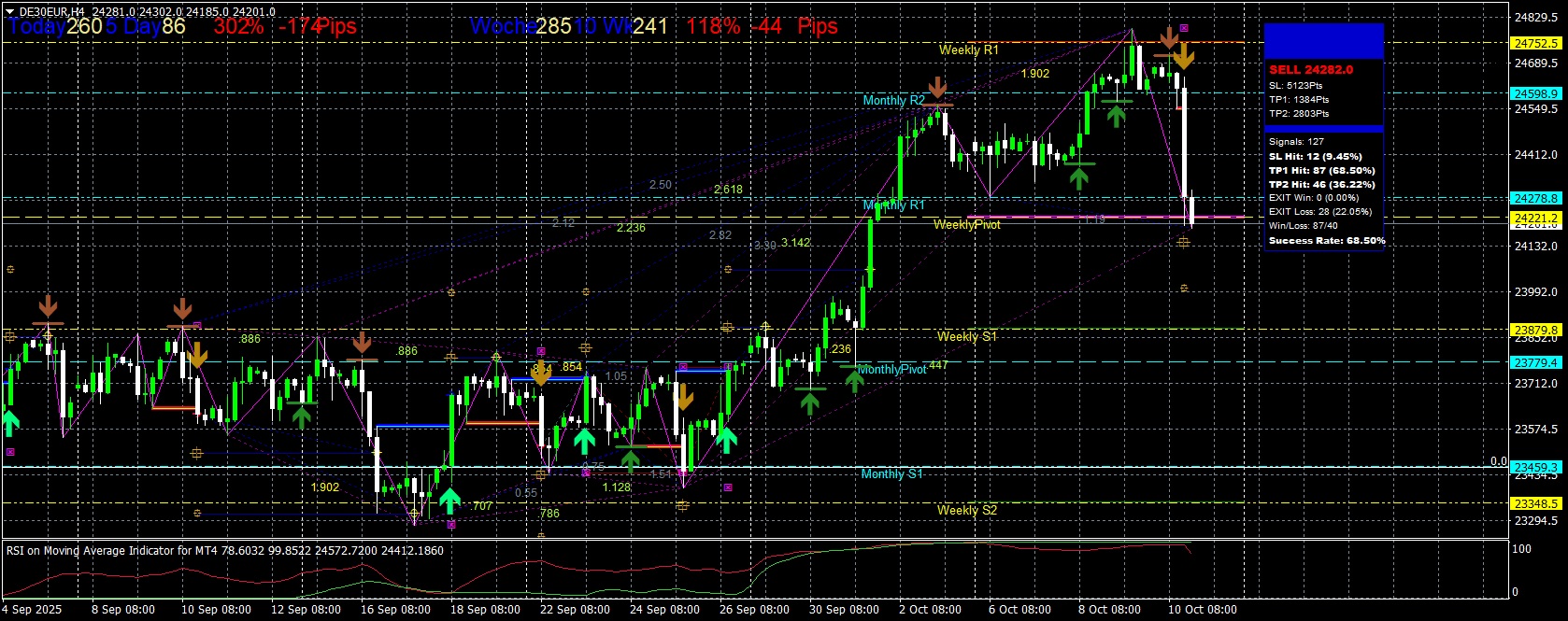Open the chart menu triangle beside DE30EUR,H4
The width and height of the screenshot is (1568, 621).
point(9,12)
